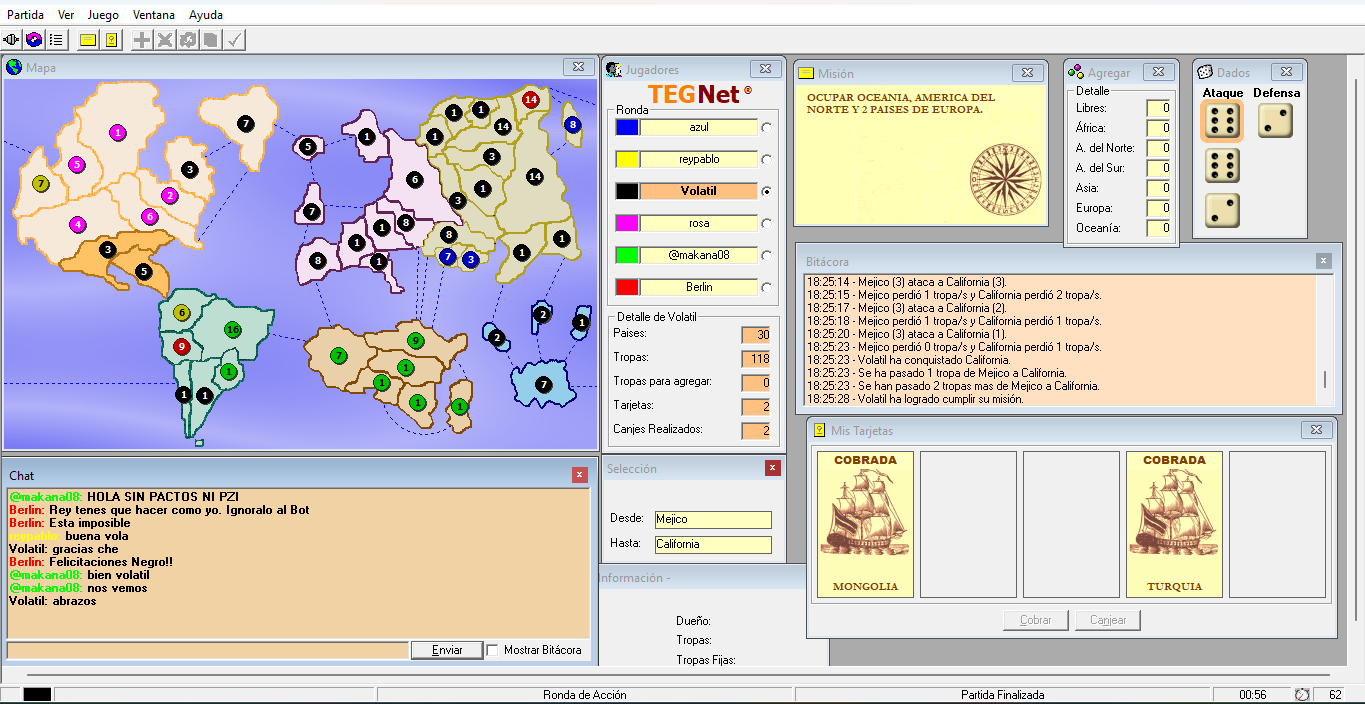1365x704 pixels.
Task: Click the checkmark toolbar icon
Action: pyautogui.click(x=234, y=40)
